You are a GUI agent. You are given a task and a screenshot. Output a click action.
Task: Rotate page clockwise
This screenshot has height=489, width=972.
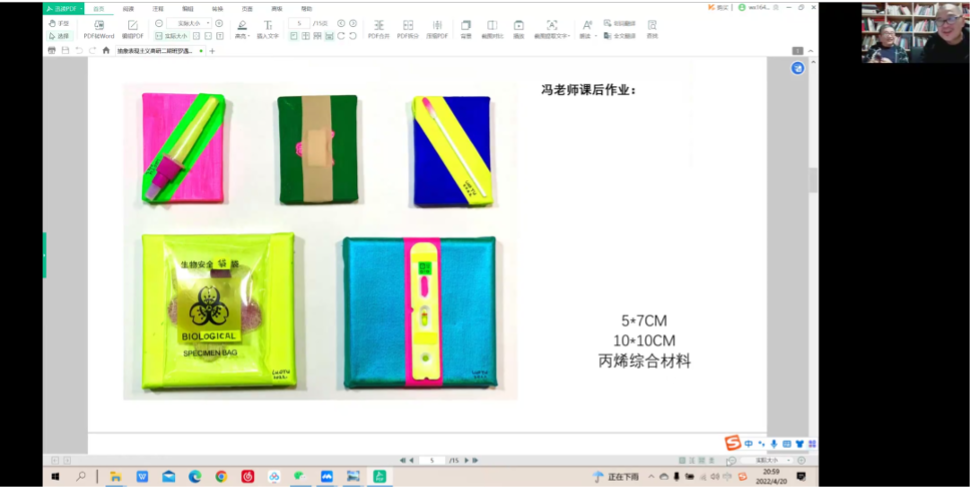tap(341, 37)
